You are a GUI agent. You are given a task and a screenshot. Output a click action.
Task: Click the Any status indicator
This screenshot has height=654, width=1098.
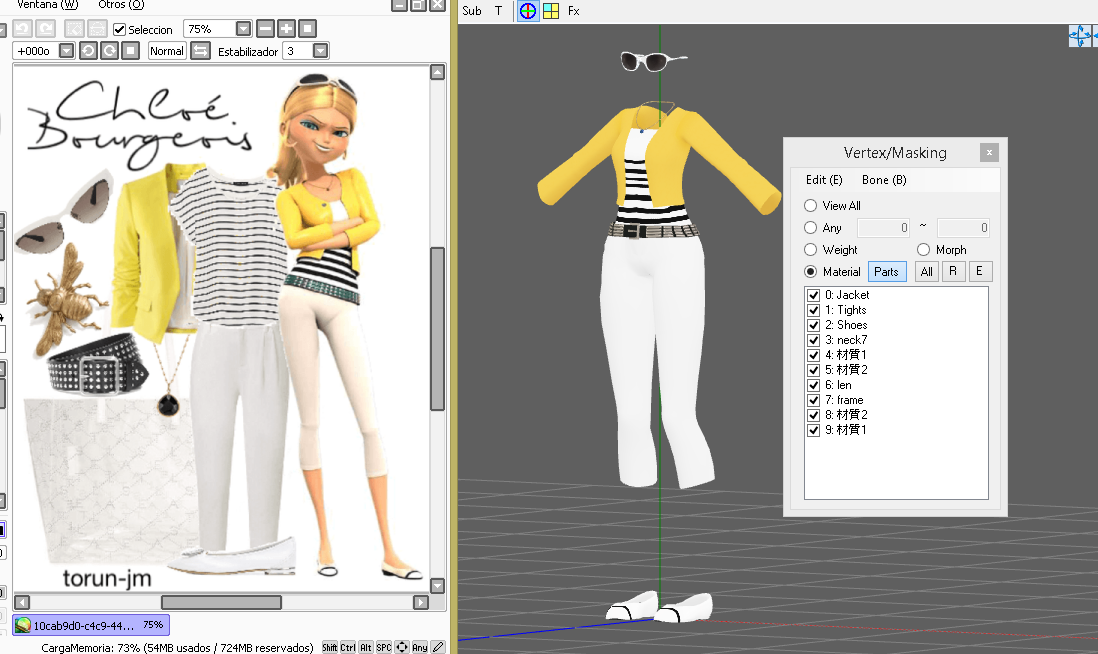click(419, 648)
